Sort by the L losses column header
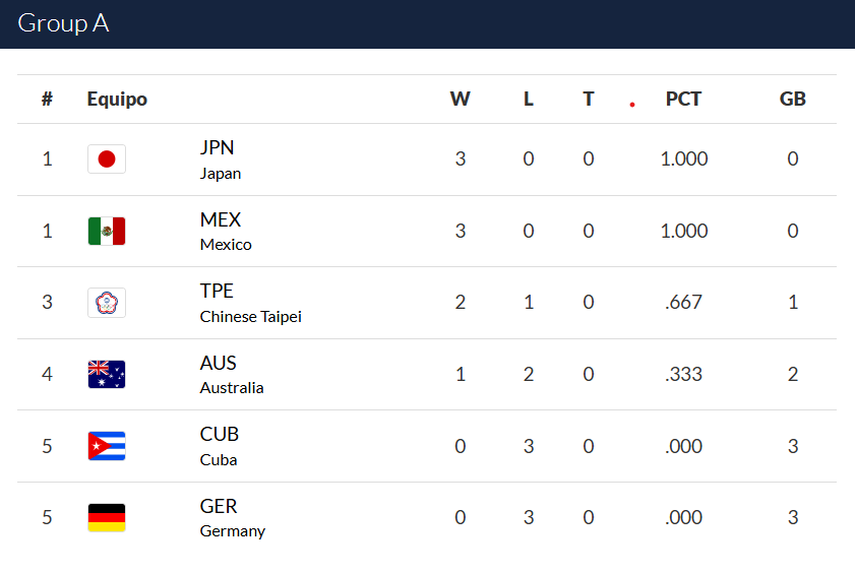Image resolution: width=855 pixels, height=574 pixels. pos(528,99)
